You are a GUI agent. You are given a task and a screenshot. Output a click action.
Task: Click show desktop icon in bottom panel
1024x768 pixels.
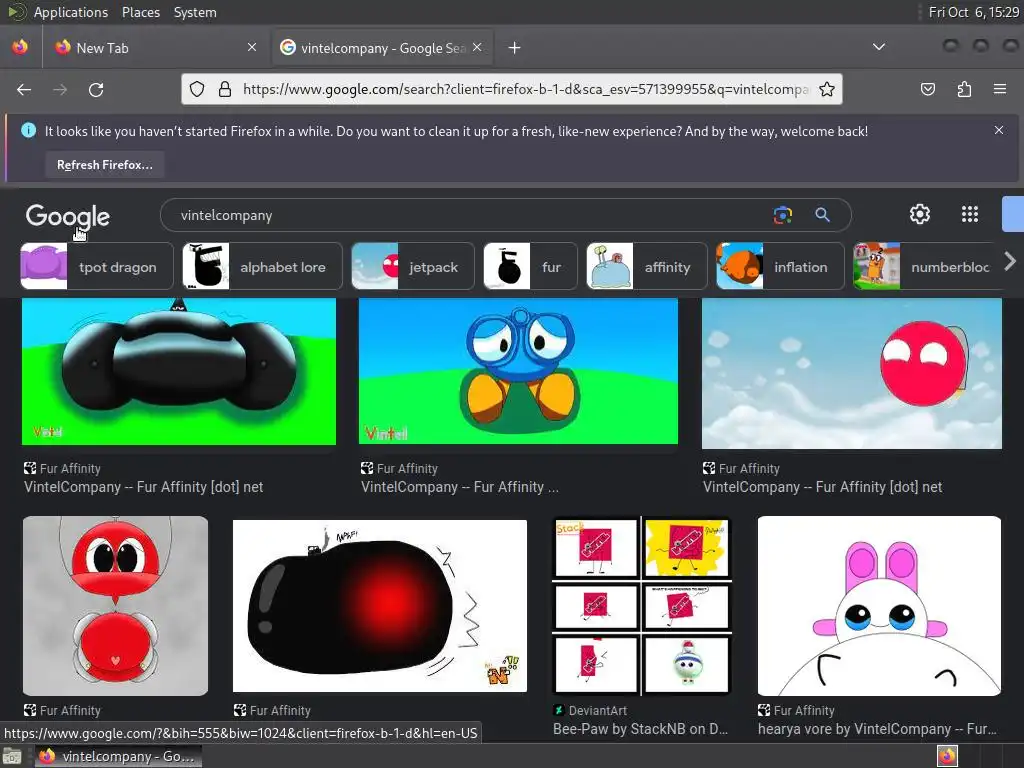click(12, 757)
